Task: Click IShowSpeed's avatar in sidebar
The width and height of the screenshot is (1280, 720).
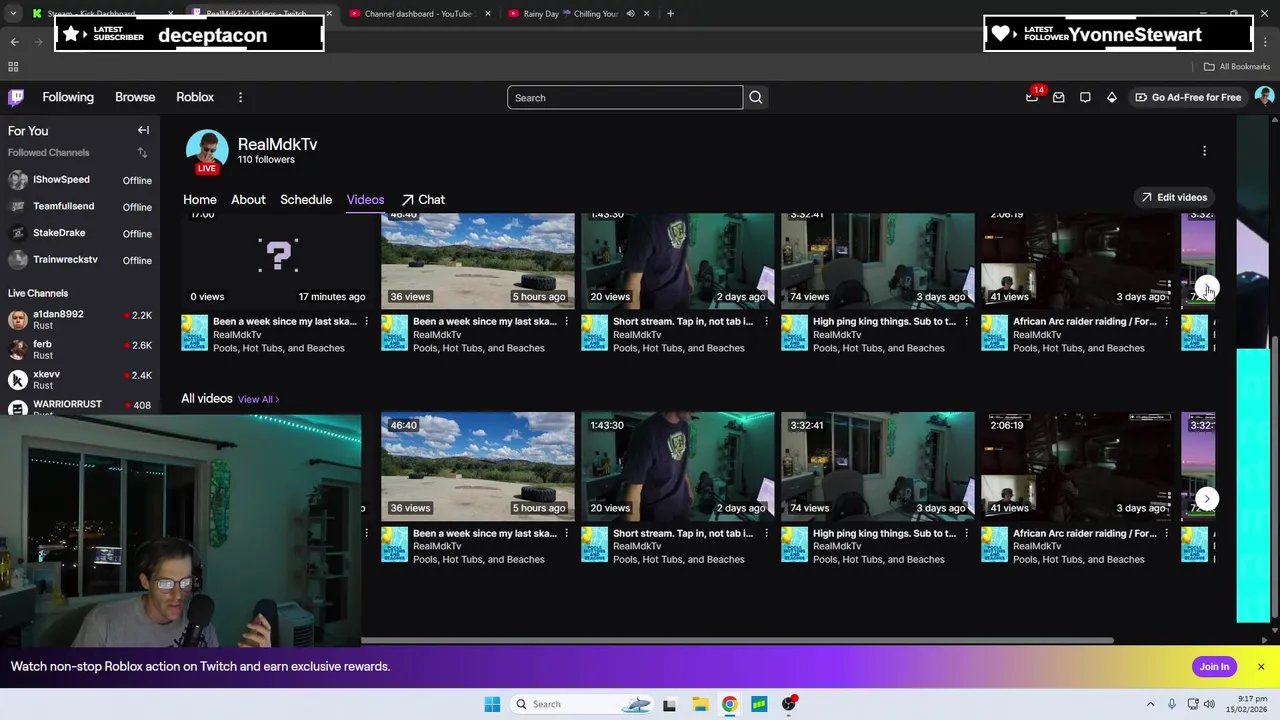Action: [x=18, y=180]
